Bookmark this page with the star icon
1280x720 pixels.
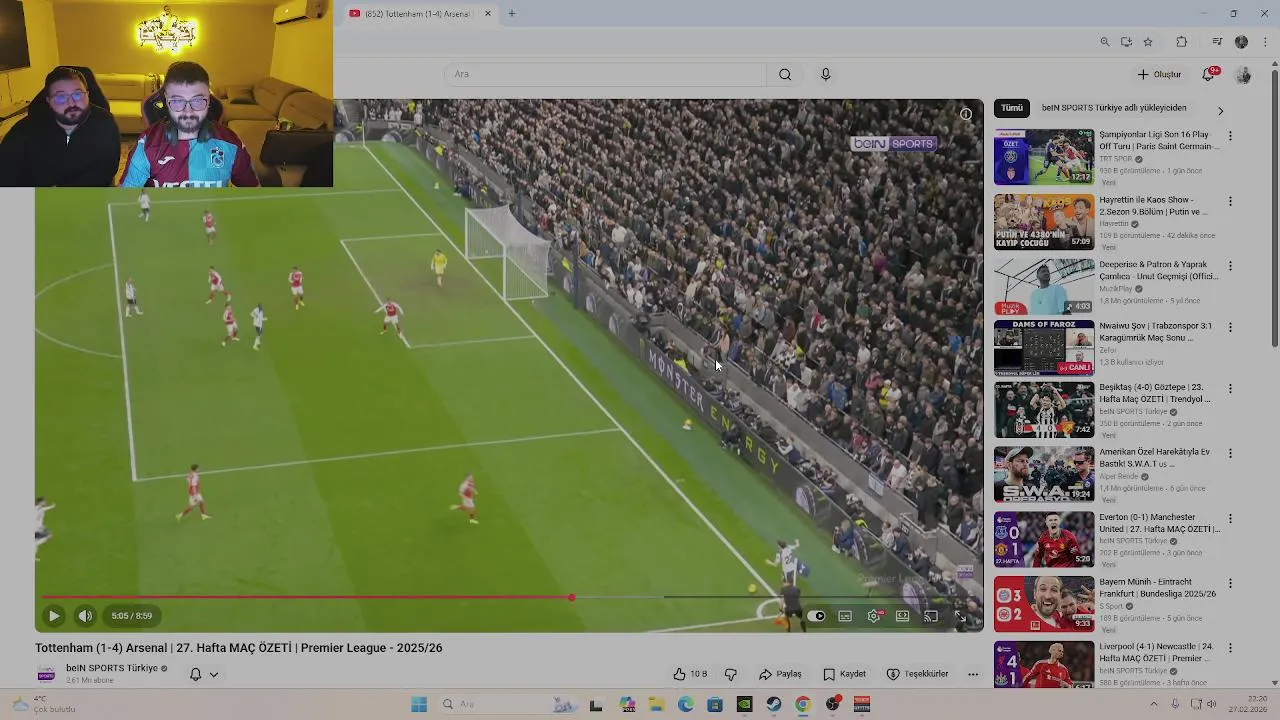coord(1148,42)
